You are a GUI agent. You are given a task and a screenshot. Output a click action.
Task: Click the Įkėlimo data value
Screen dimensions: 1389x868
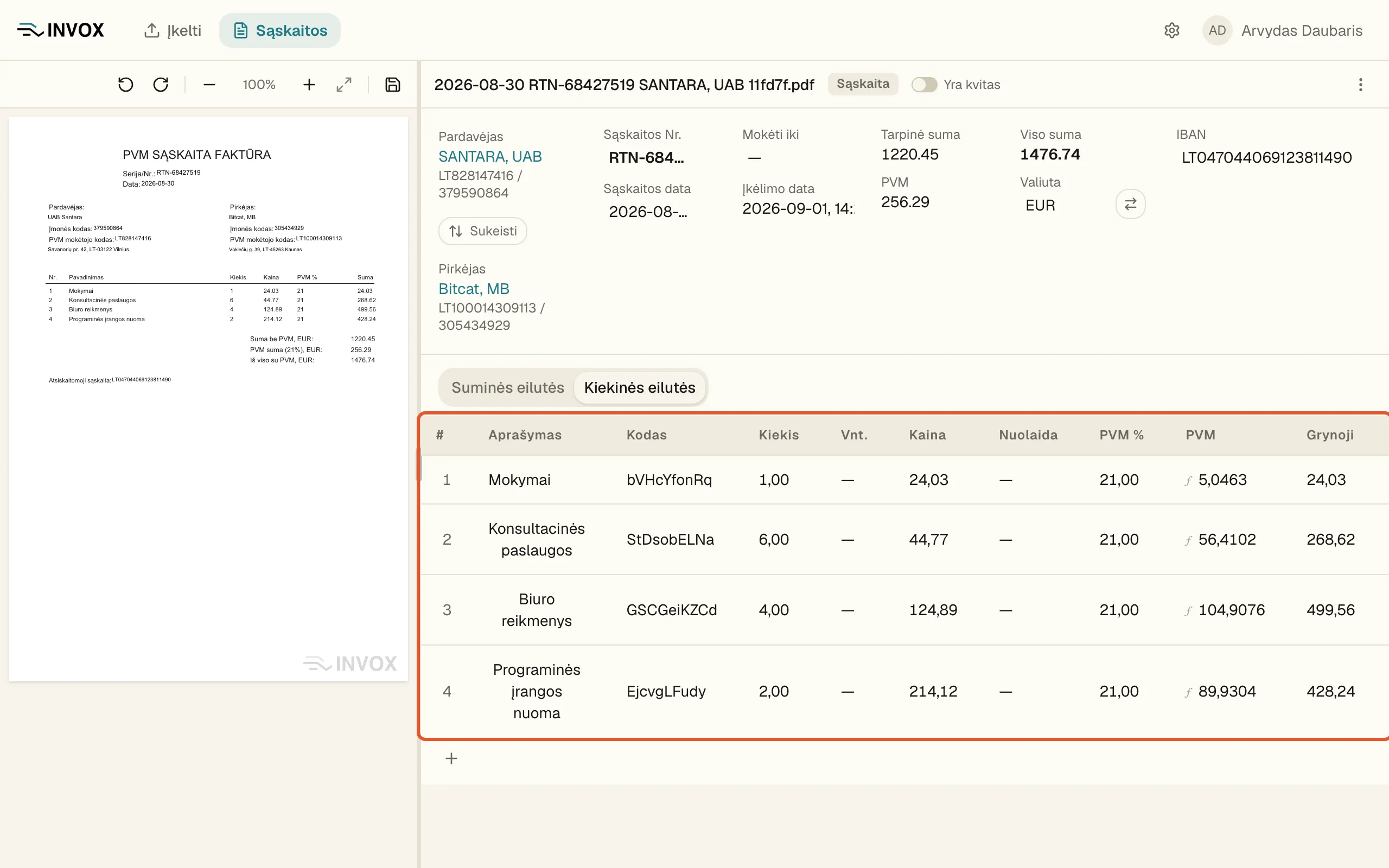point(798,208)
